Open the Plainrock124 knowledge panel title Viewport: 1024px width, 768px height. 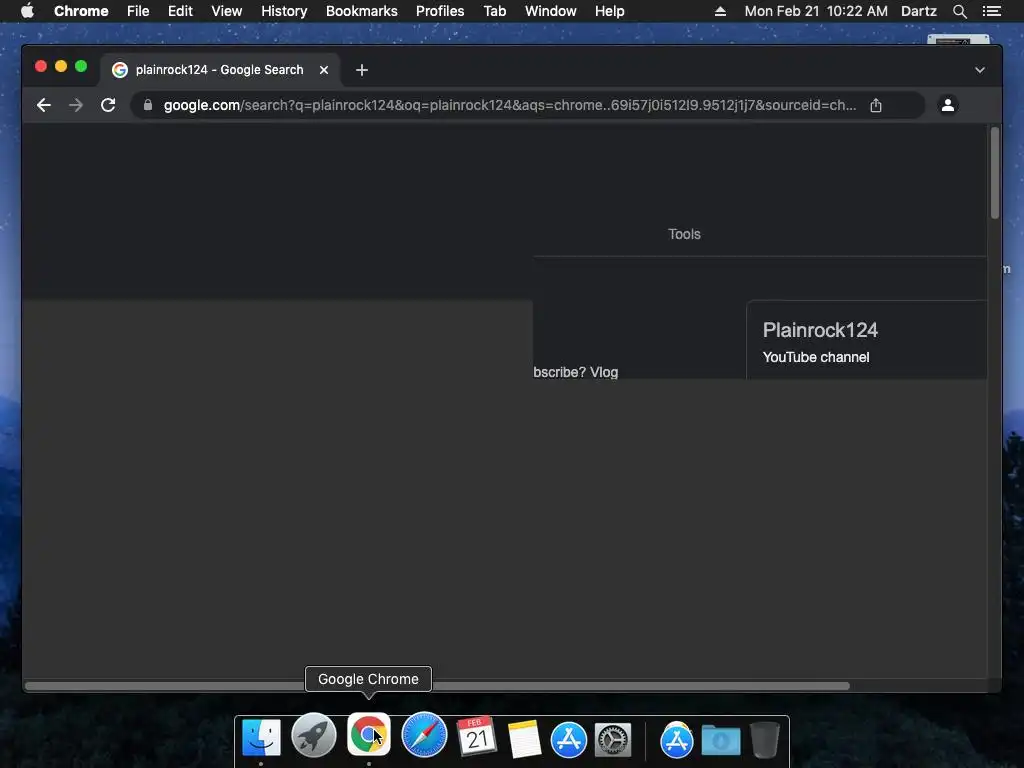[x=820, y=330]
